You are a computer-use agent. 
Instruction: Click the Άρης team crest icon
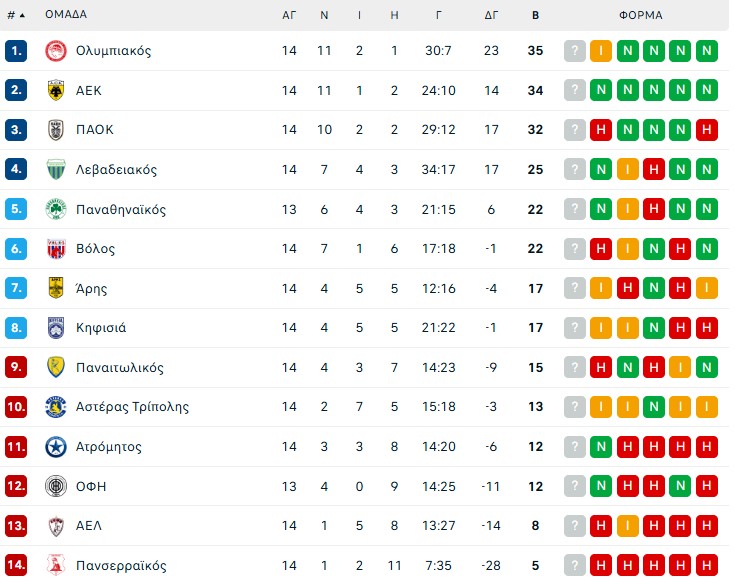click(55, 288)
